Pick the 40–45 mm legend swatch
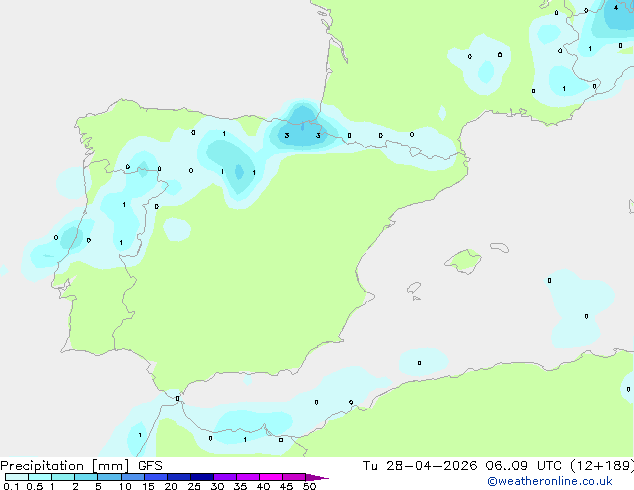Image resolution: width=634 pixels, height=490 pixels. click(x=271, y=477)
